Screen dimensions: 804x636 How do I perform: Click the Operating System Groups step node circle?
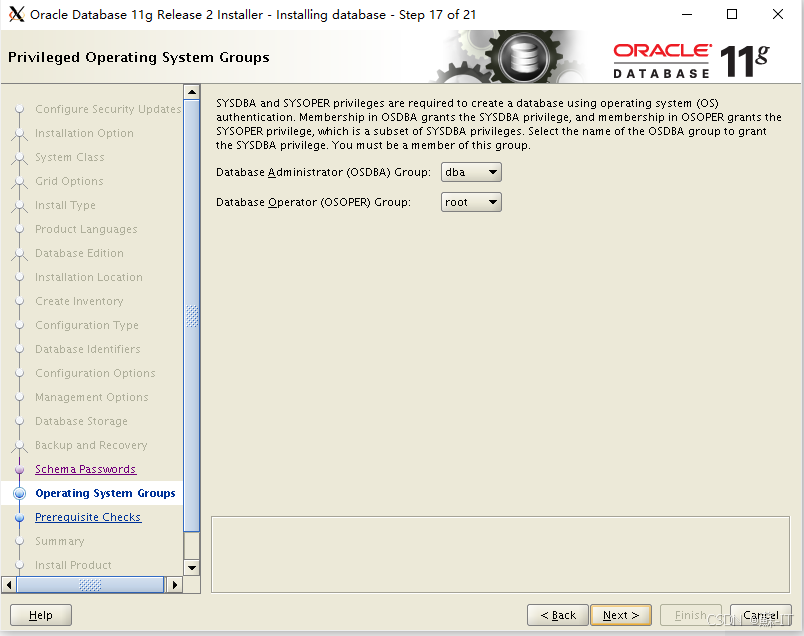[21, 493]
